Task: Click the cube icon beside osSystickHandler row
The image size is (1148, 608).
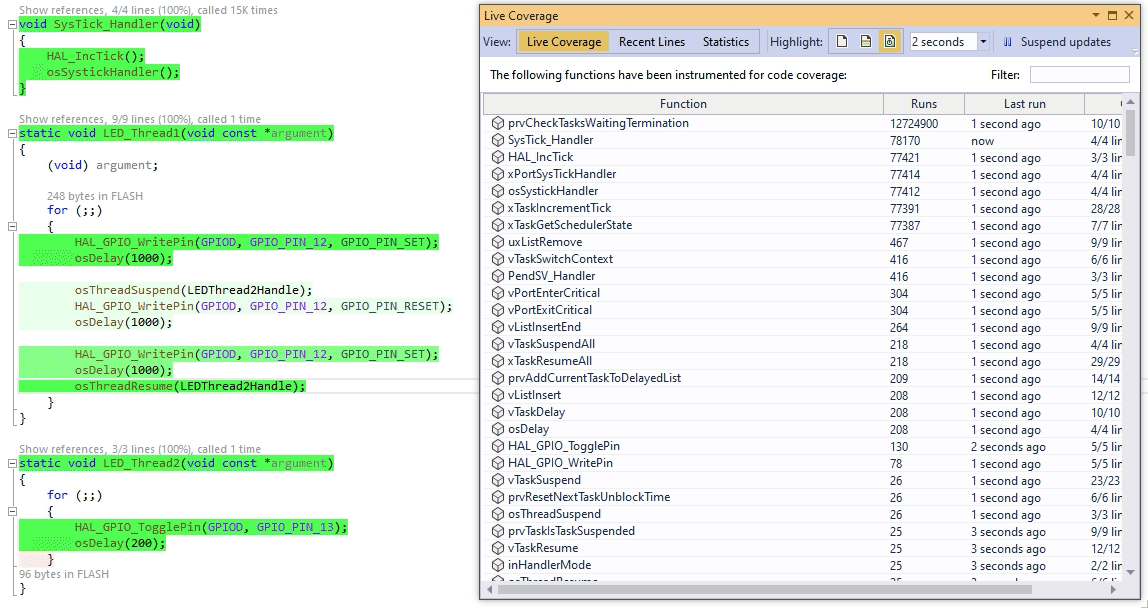Action: (498, 191)
